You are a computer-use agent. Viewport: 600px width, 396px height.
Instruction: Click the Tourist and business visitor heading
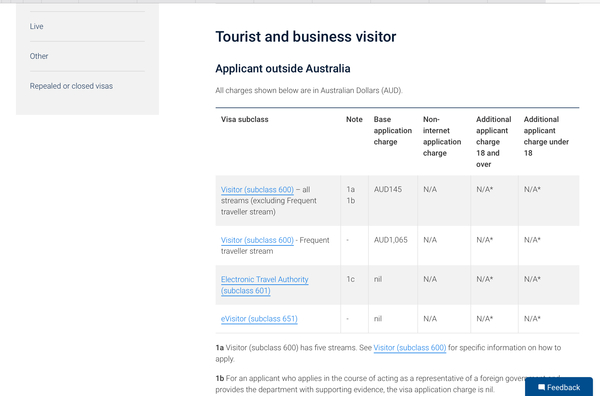click(306, 37)
